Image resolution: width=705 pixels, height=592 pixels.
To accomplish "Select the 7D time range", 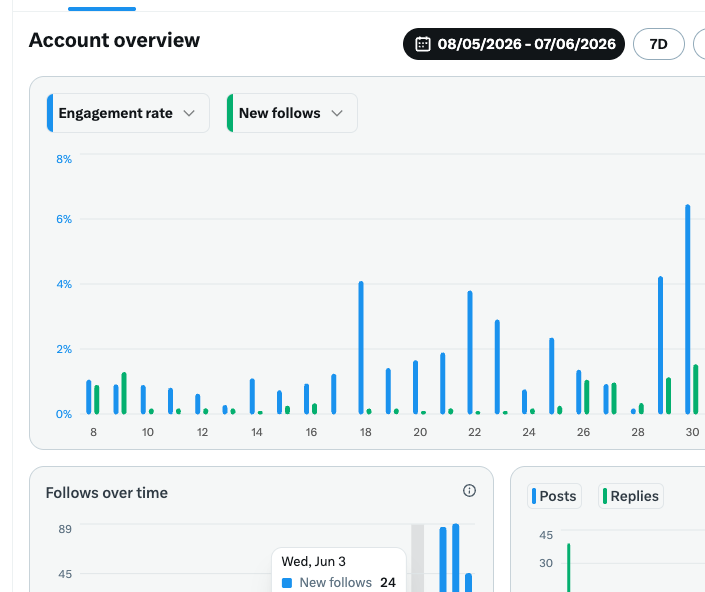I will point(659,44).
